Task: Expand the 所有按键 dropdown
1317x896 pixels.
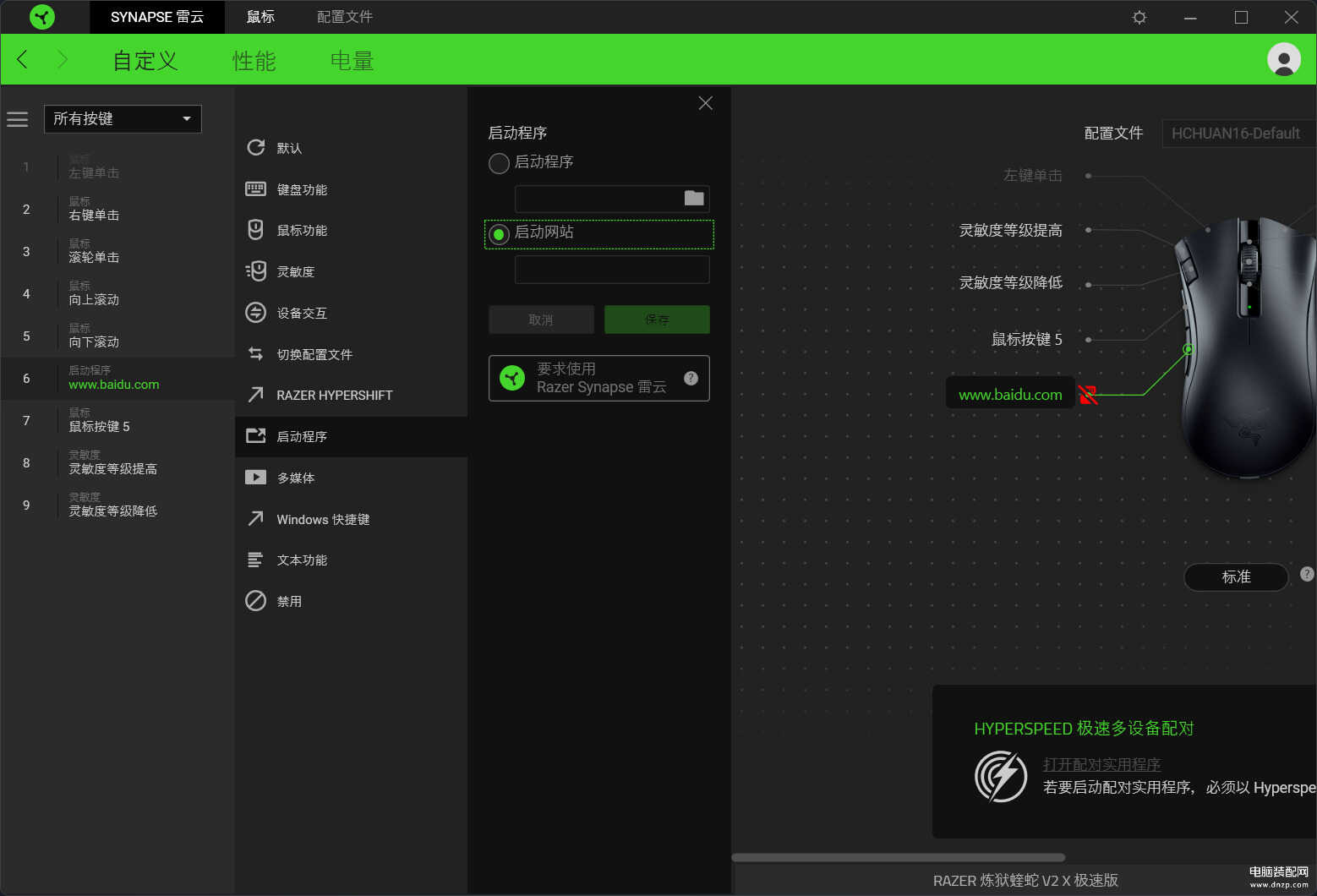Action: click(x=123, y=119)
